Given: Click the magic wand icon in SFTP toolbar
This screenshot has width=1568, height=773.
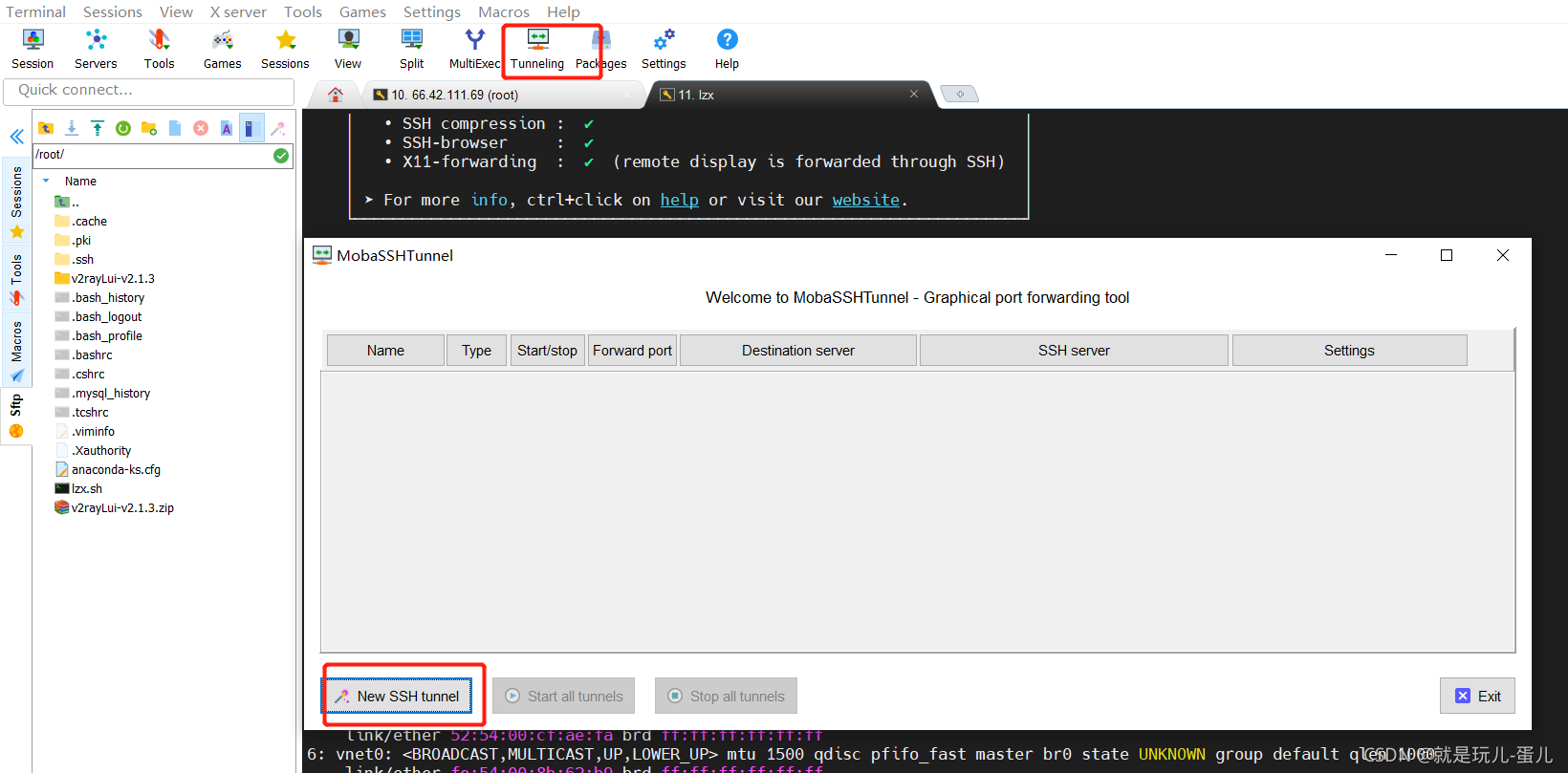Looking at the screenshot, I should [x=278, y=128].
